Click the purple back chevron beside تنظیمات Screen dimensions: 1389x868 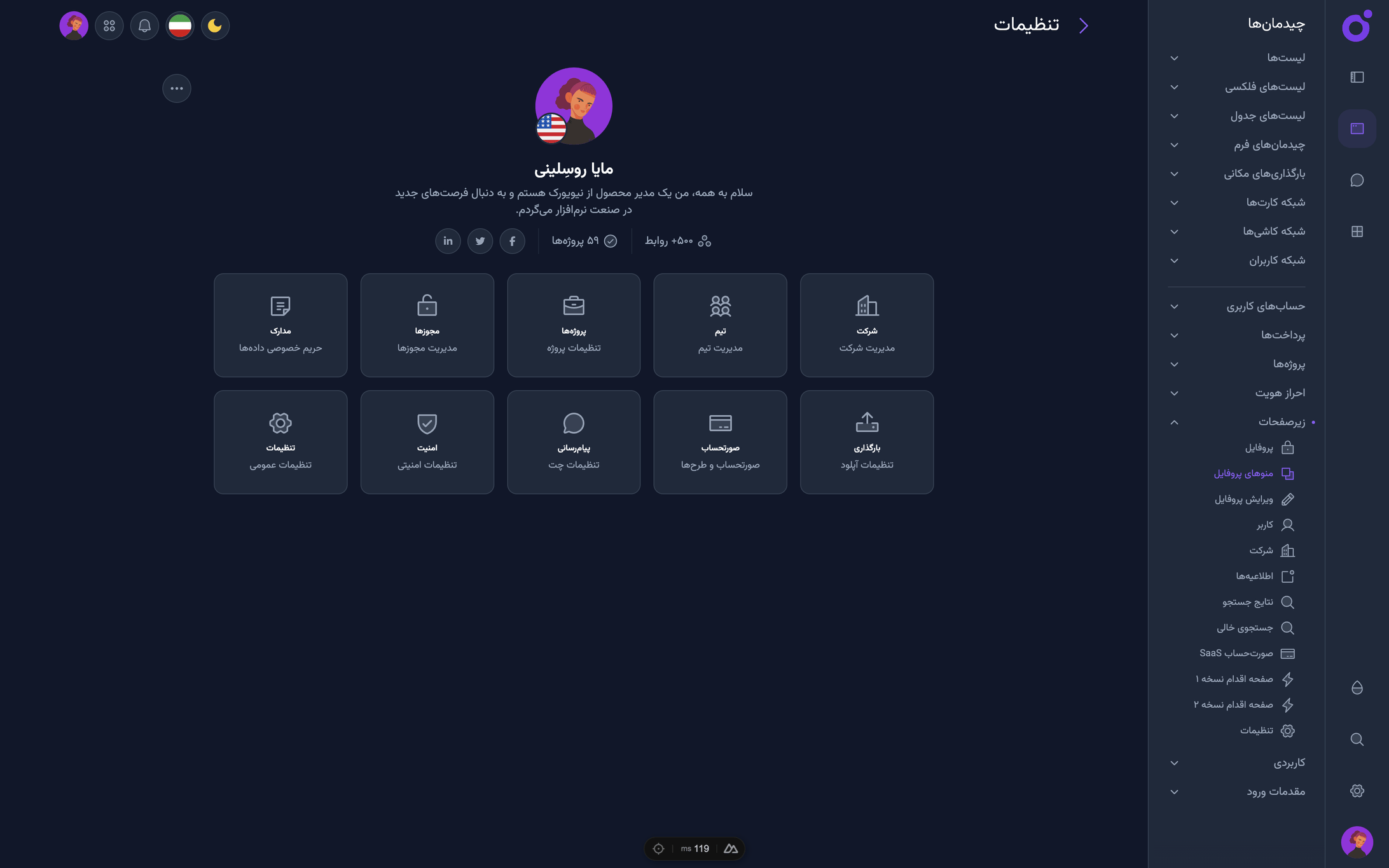(x=1084, y=25)
